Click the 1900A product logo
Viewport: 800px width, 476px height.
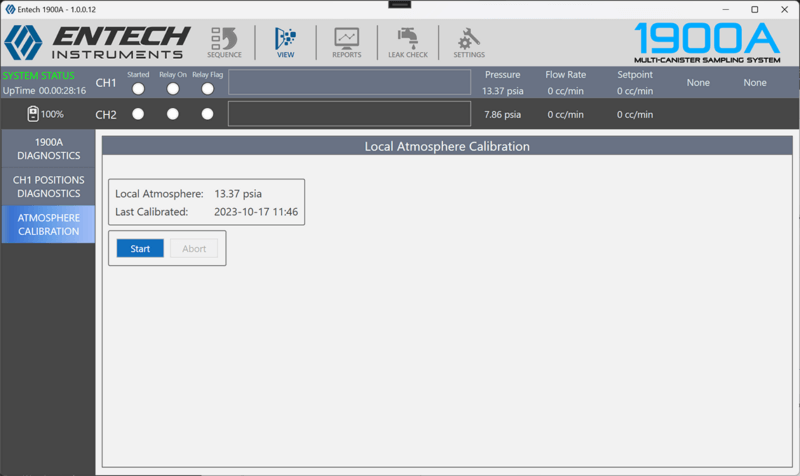712,42
